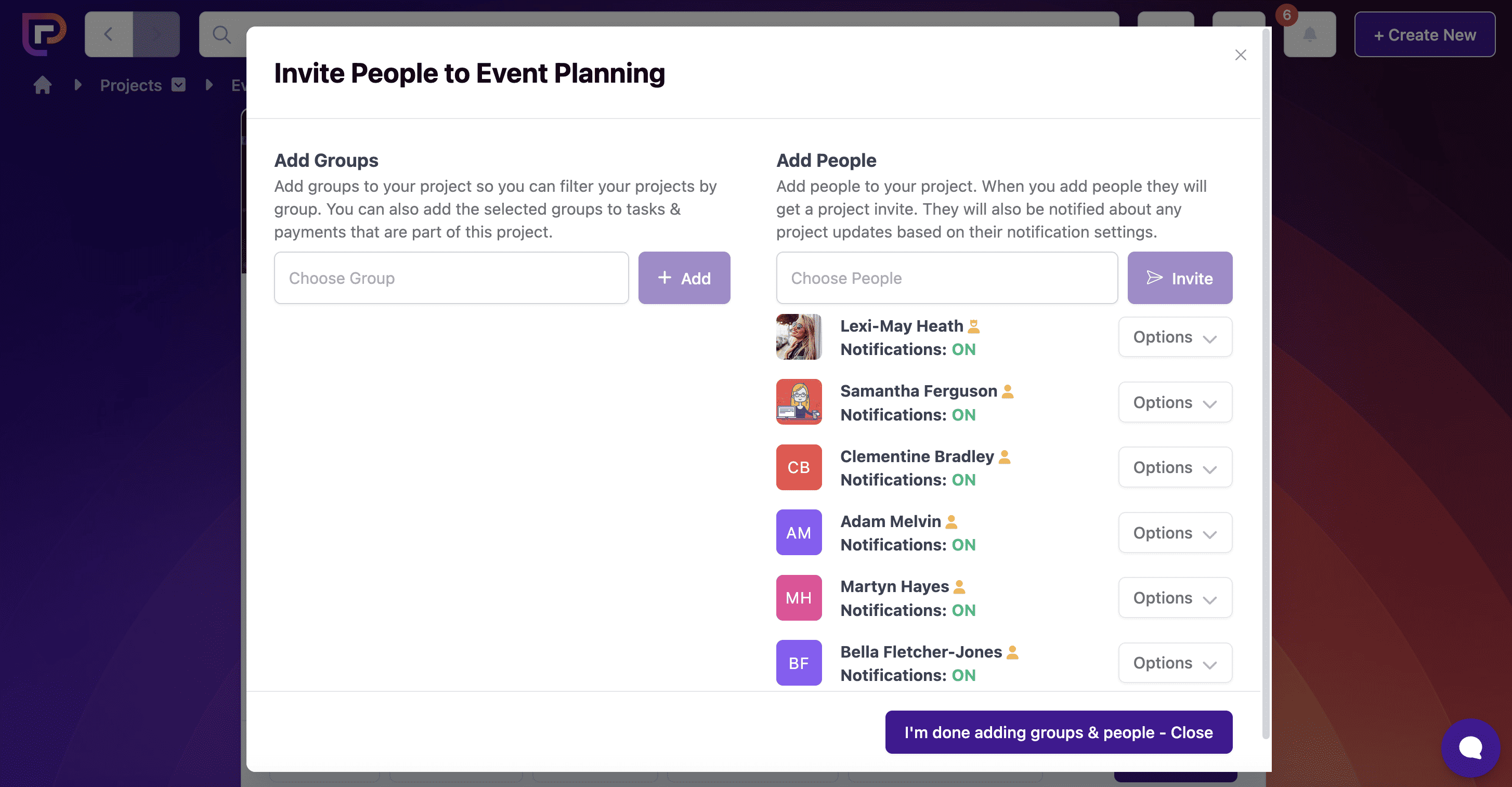
Task: Open the chat support bubble
Action: pos(1470,747)
